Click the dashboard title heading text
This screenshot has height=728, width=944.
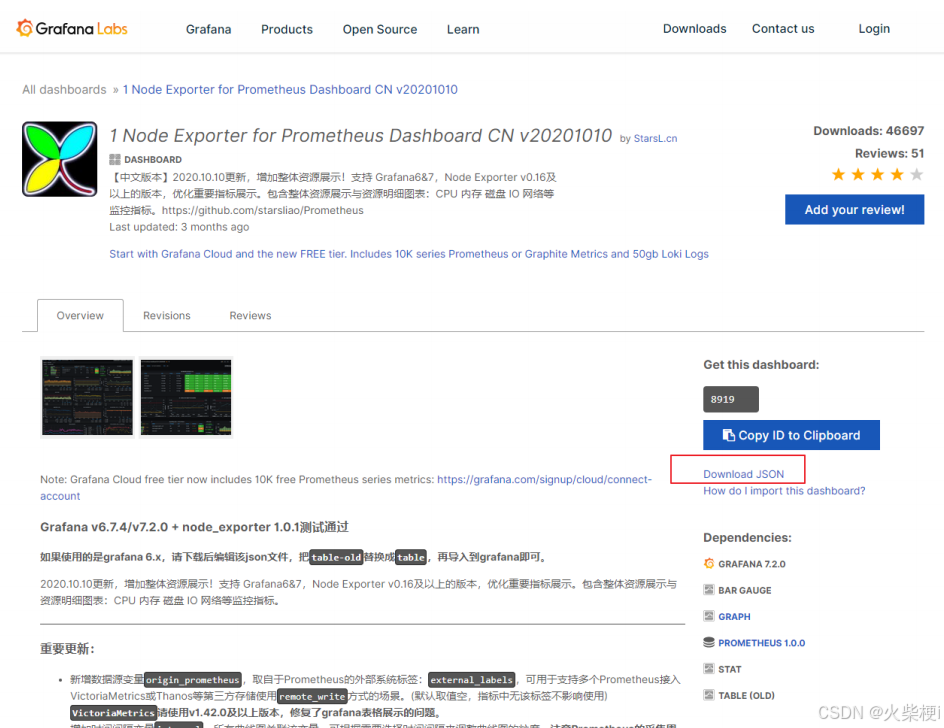tap(361, 135)
